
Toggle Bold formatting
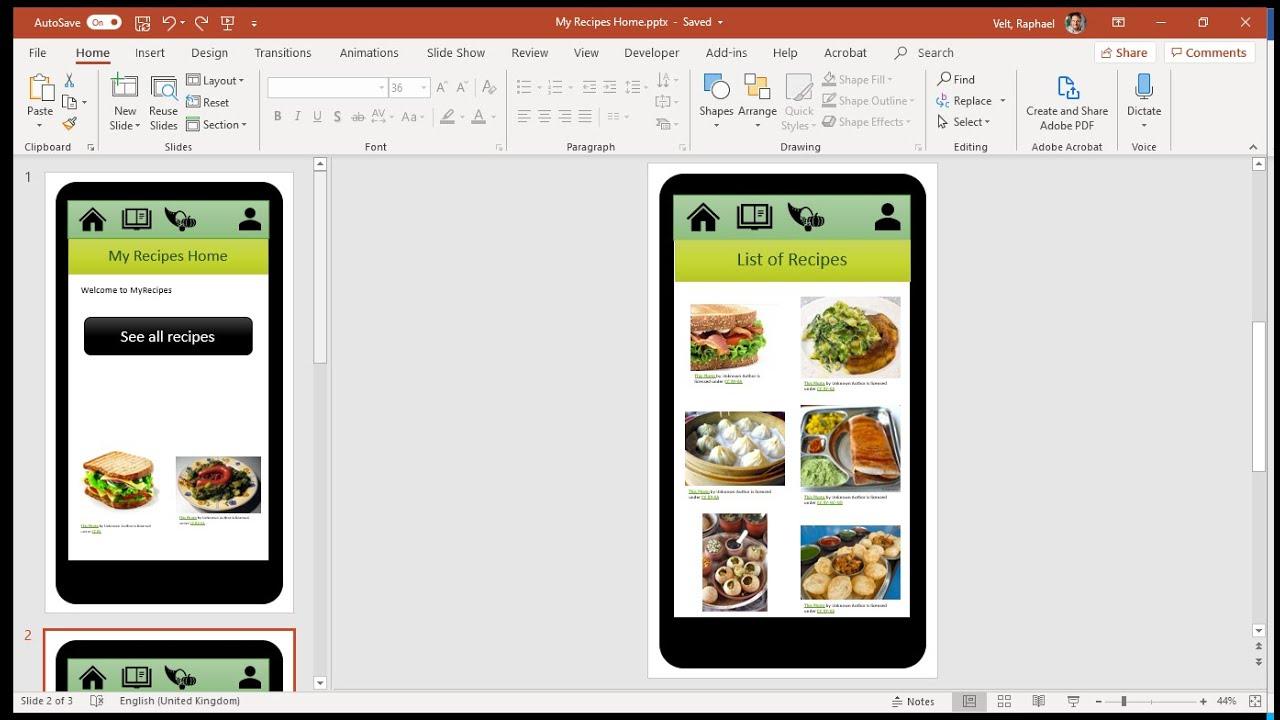277,117
